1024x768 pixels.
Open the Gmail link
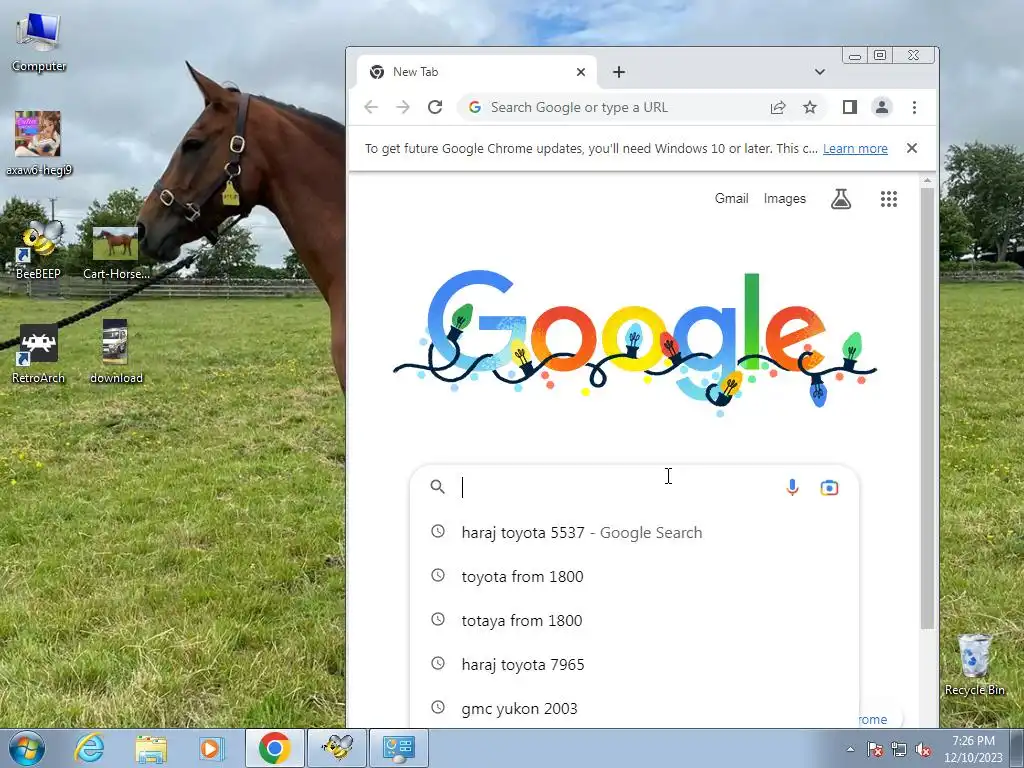click(x=731, y=199)
